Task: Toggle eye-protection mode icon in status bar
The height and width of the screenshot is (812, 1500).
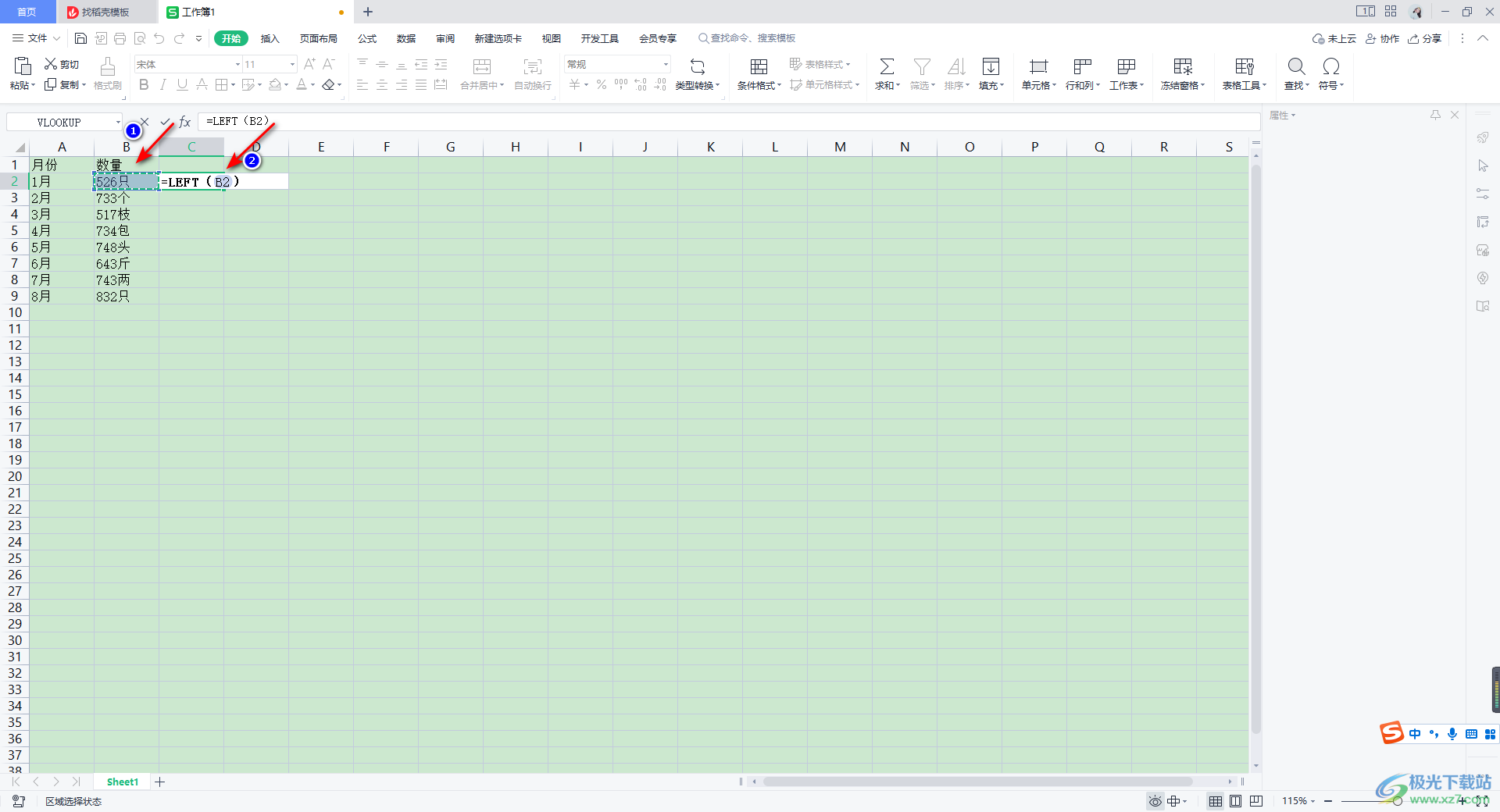Action: 1155,801
